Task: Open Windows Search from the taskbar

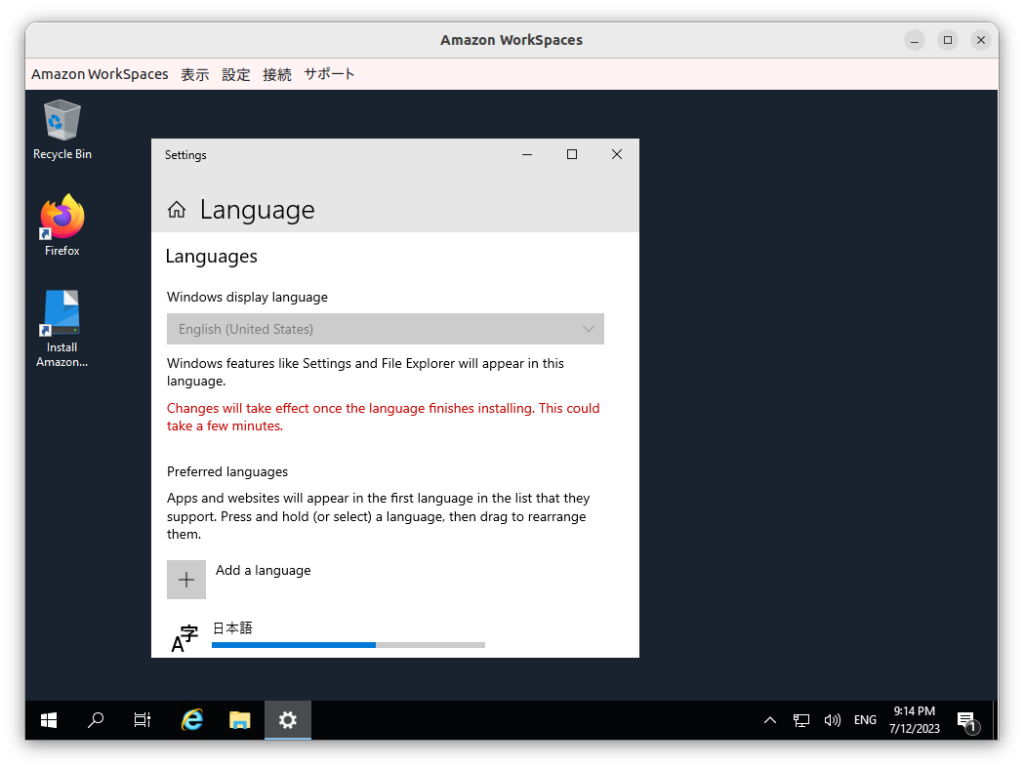Action: click(x=96, y=719)
